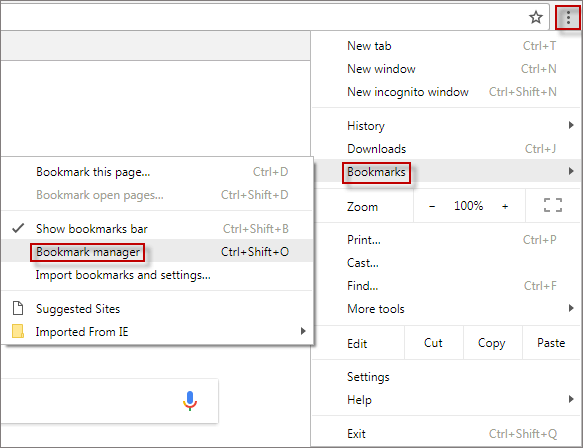Click the Paste button in Edit row

coord(551,343)
